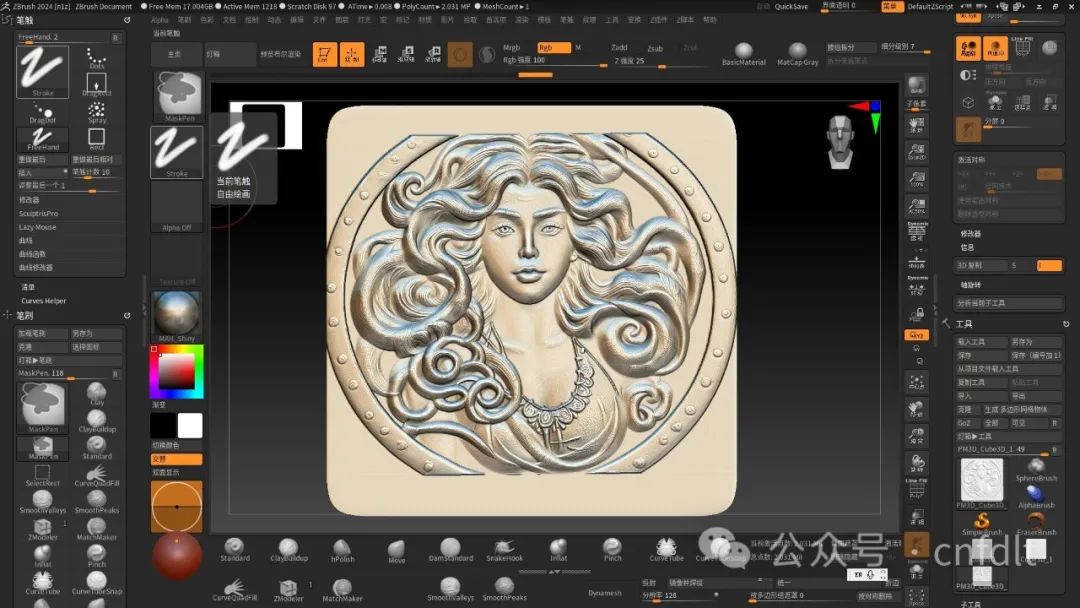The width and height of the screenshot is (1080, 608).
Task: Click the GoZ button
Action: pyautogui.click(x=964, y=423)
